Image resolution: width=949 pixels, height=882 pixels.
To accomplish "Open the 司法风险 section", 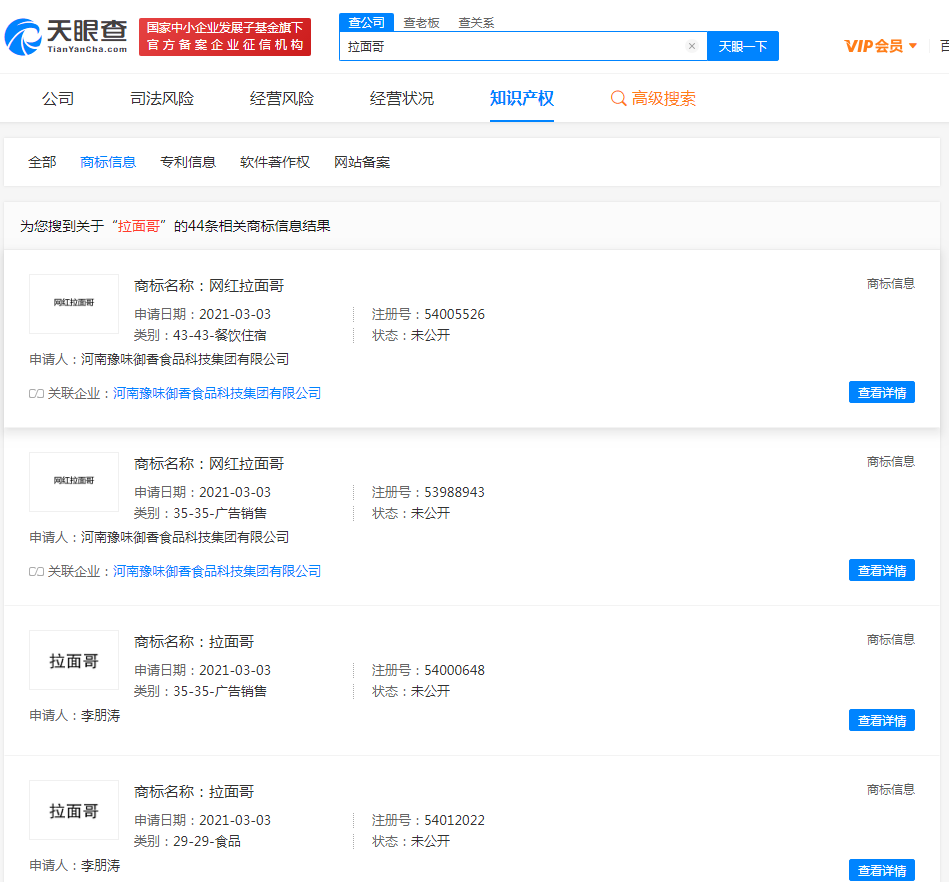I will (163, 98).
